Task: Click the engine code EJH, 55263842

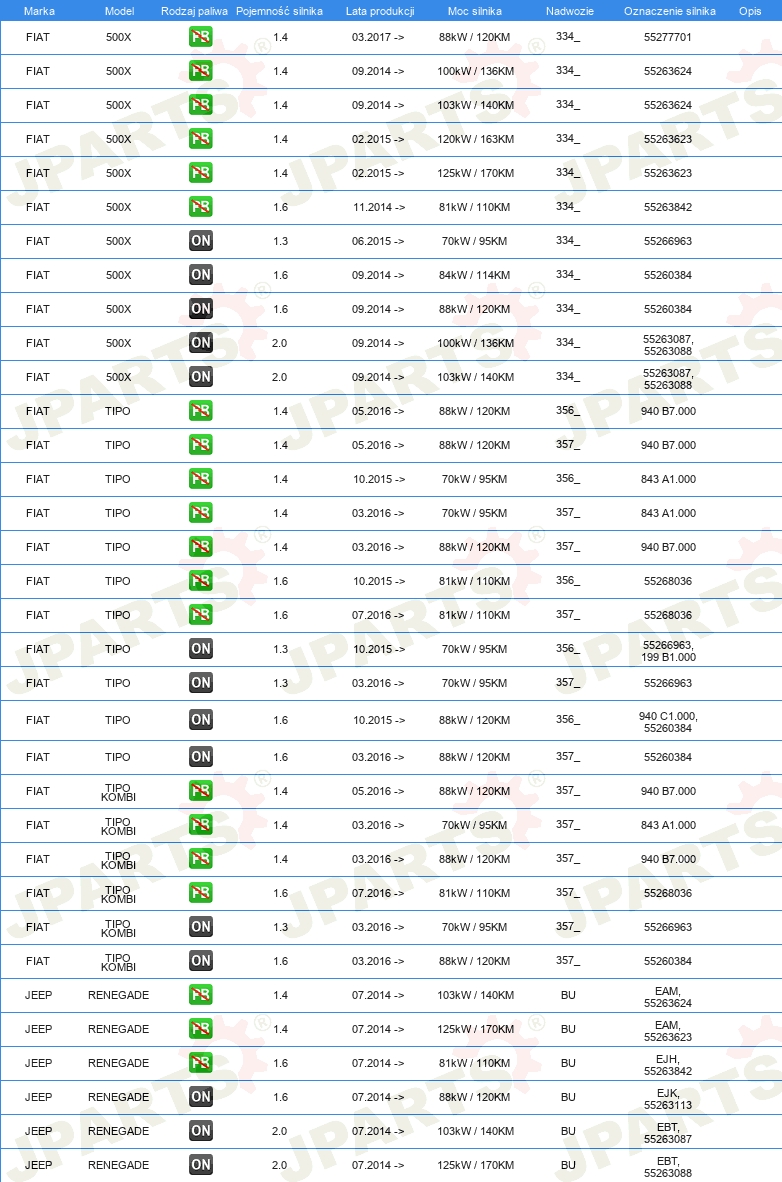Action: (667, 1064)
